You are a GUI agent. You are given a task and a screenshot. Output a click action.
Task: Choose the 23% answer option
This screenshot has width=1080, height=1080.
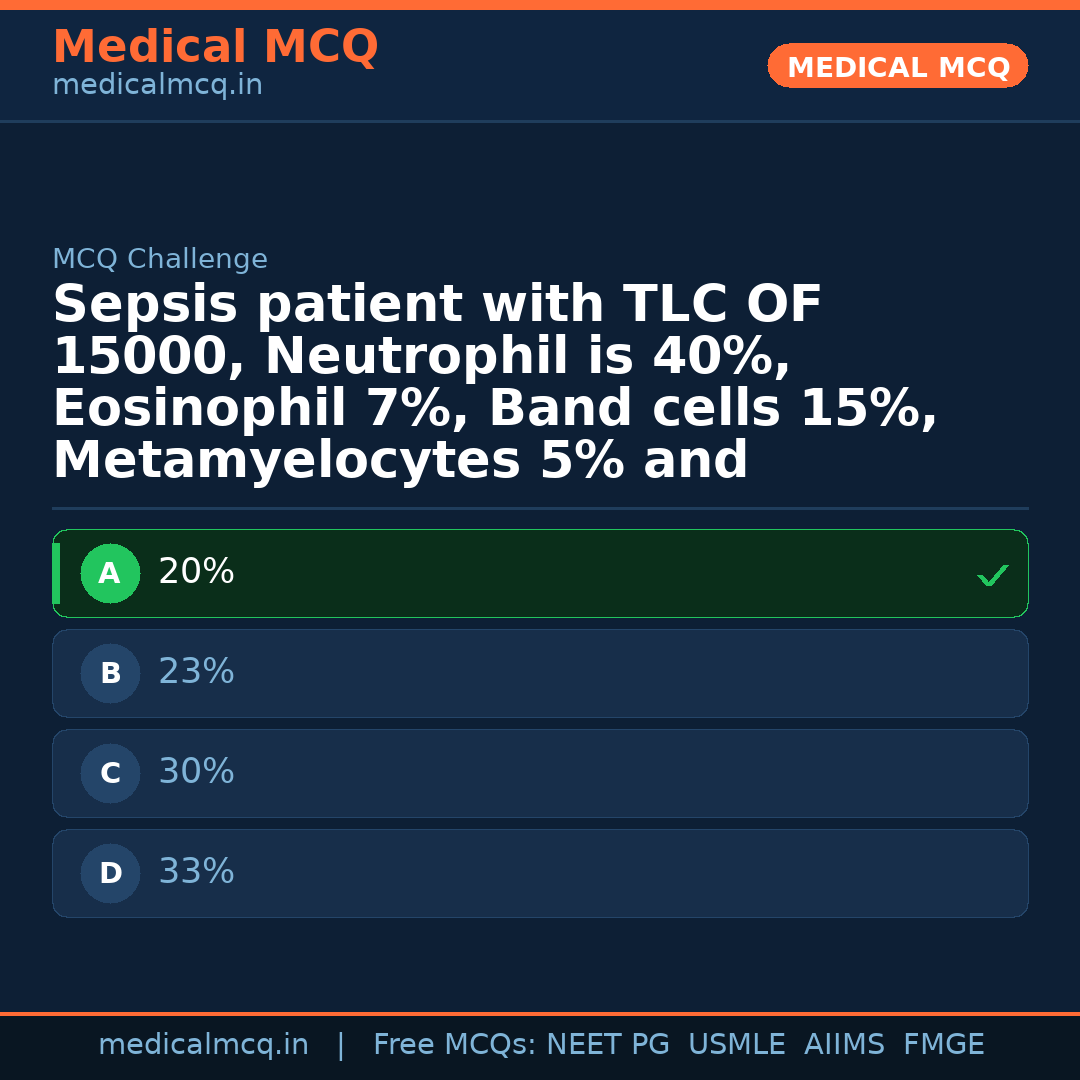tap(196, 672)
